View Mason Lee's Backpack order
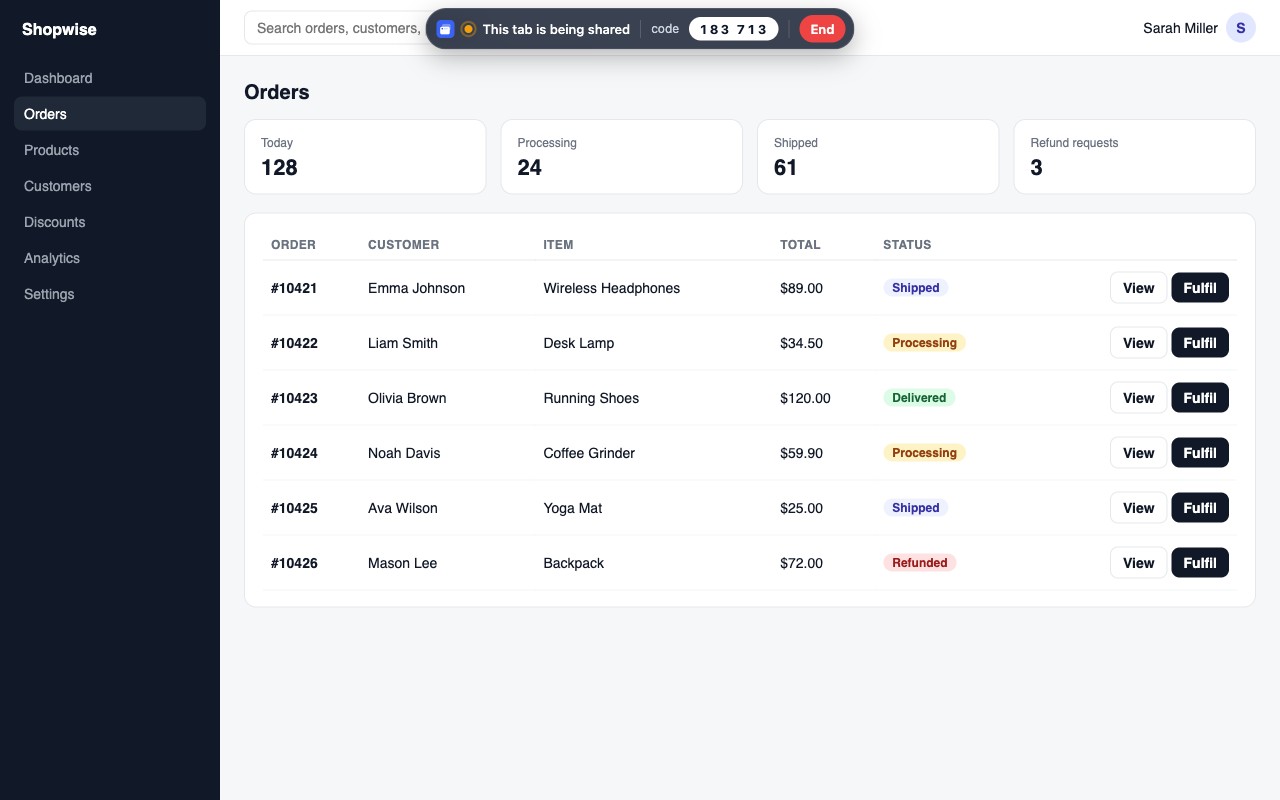Screen dimensions: 1280x800 tap(1138, 563)
